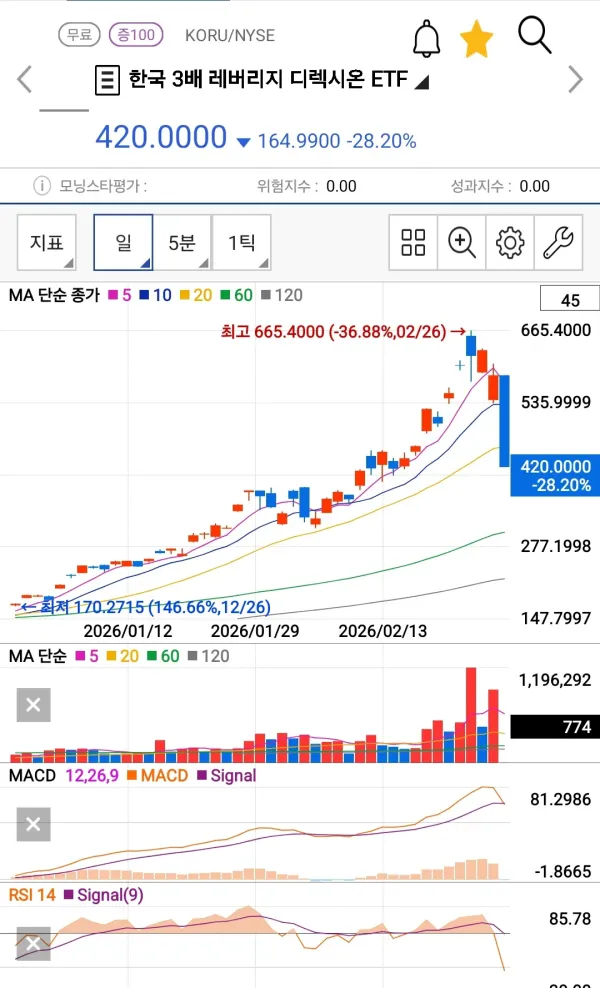Open the list menu icon beside ETF name
The image size is (600, 988).
pos(107,80)
